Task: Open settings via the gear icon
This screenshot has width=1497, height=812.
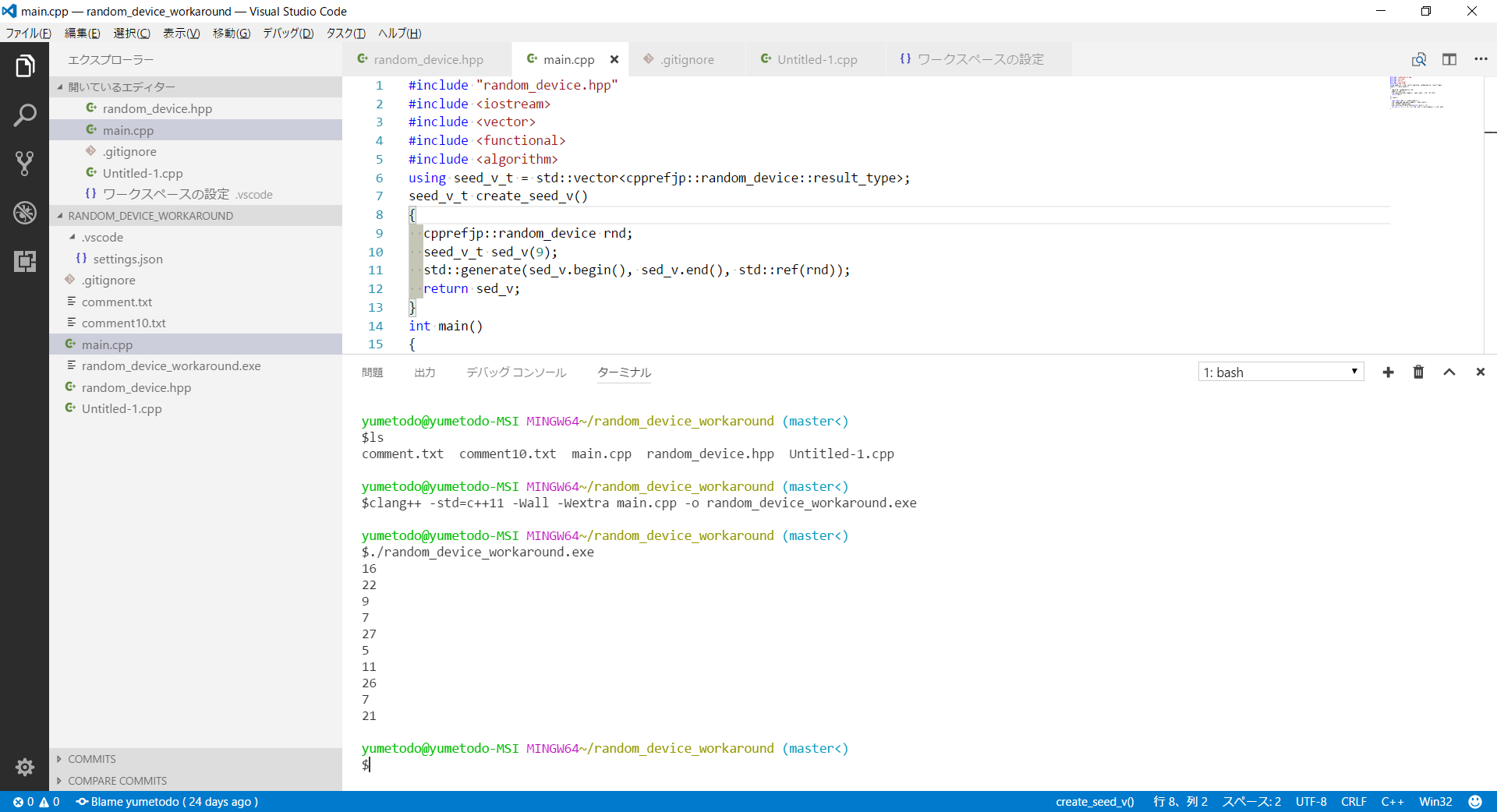Action: (x=26, y=768)
